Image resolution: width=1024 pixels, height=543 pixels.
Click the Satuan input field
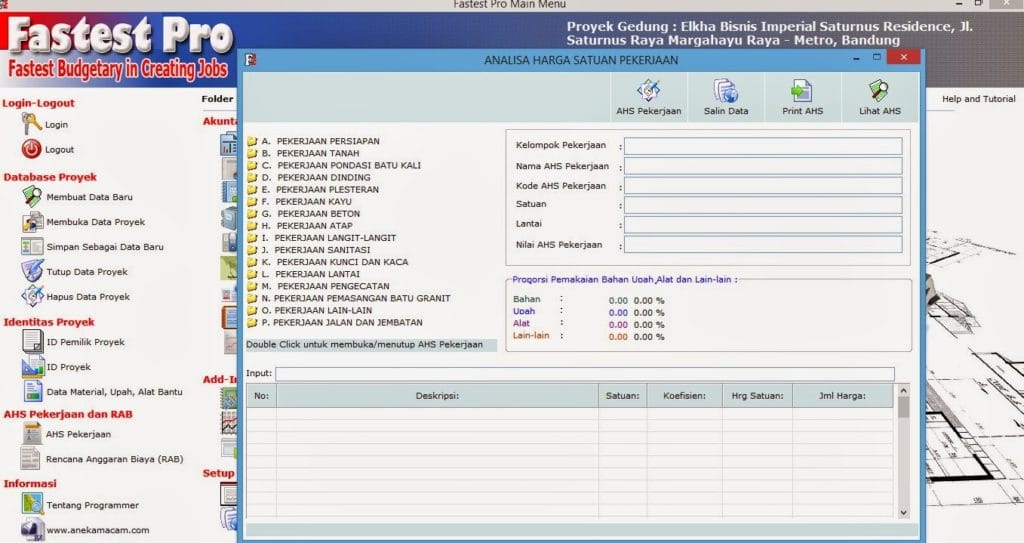pyautogui.click(x=763, y=205)
